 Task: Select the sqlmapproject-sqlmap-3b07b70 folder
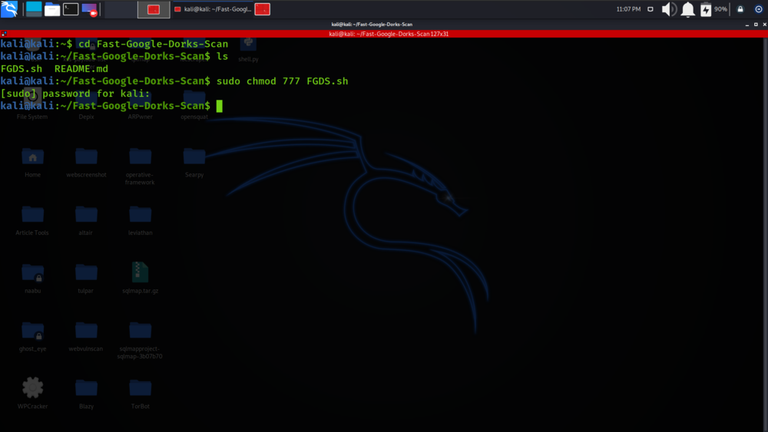(140, 340)
